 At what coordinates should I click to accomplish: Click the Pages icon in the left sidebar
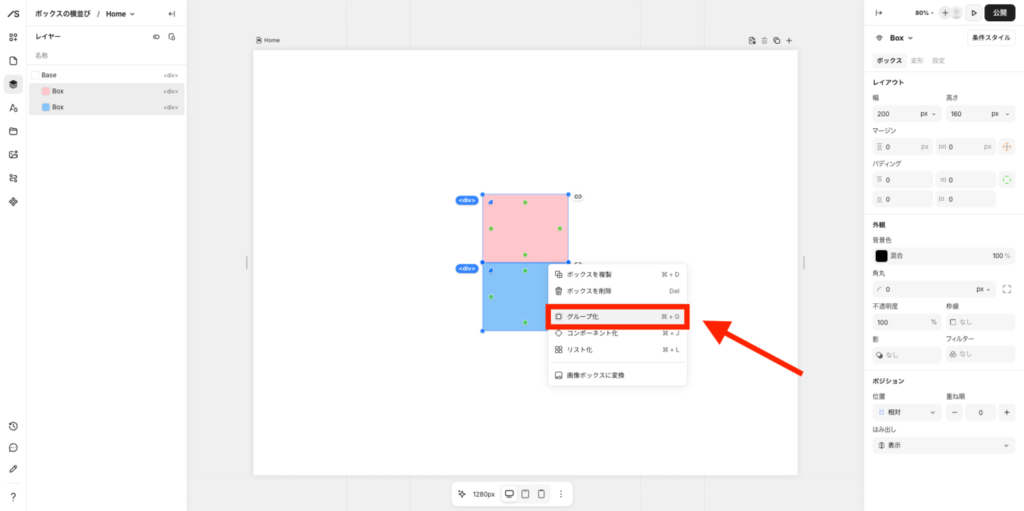pos(13,61)
